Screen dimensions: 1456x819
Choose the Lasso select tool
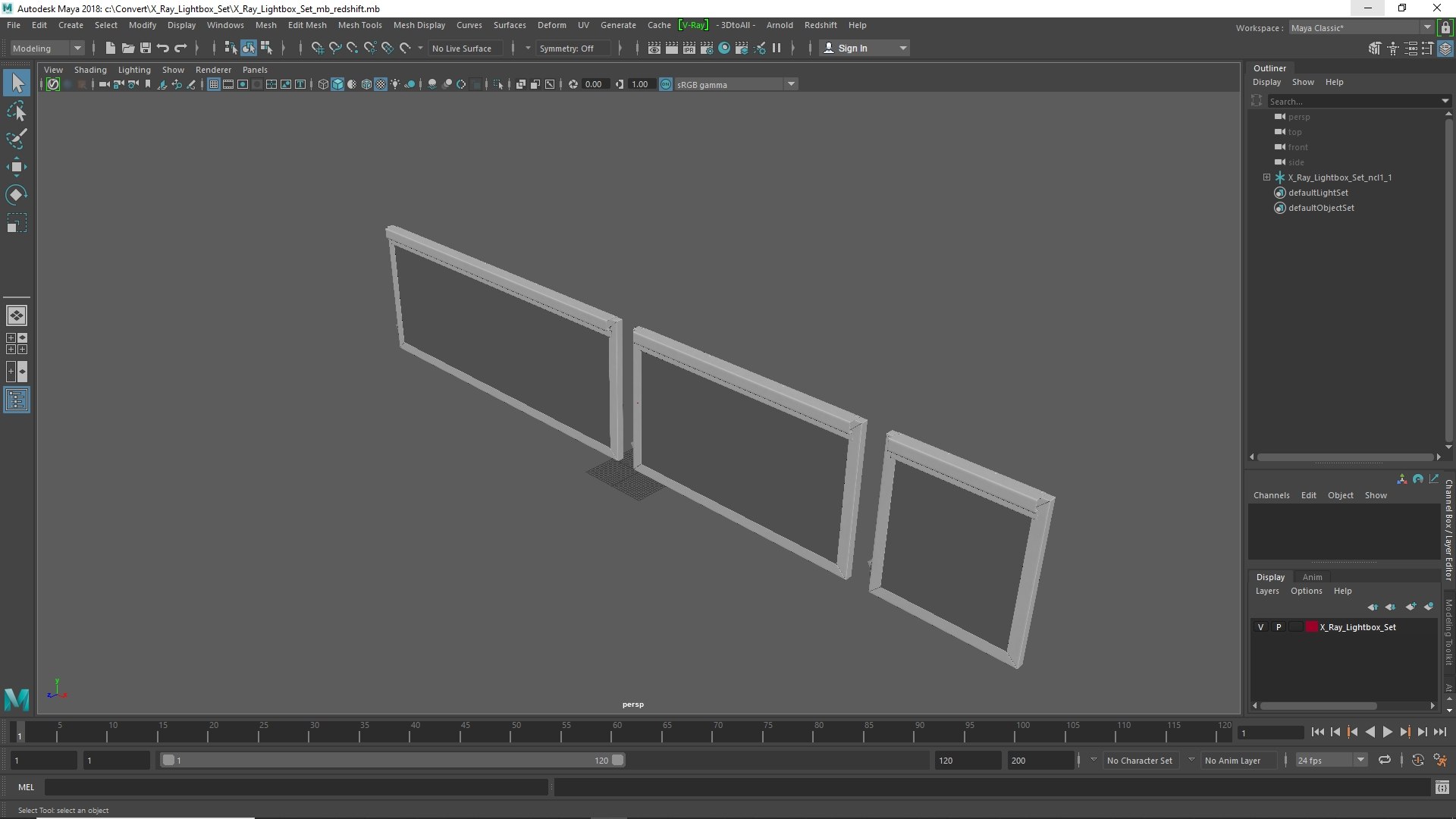click(x=17, y=111)
